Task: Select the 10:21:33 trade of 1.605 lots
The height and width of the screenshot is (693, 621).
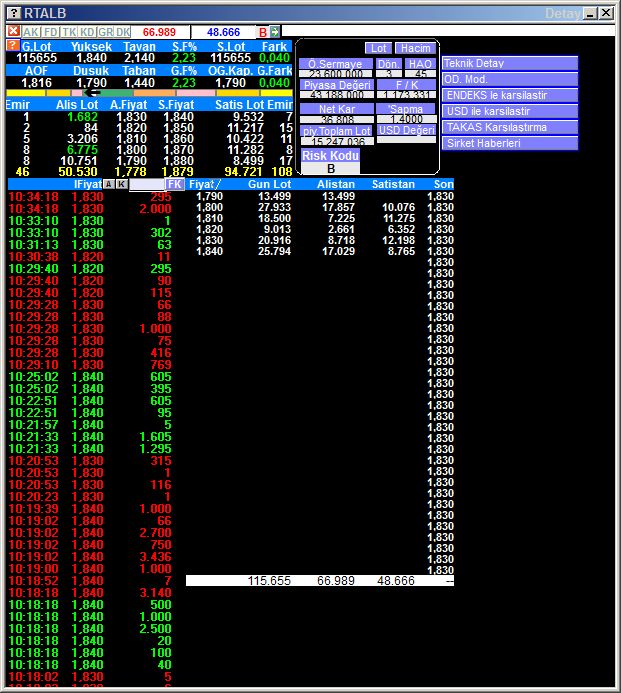Action: [90, 437]
